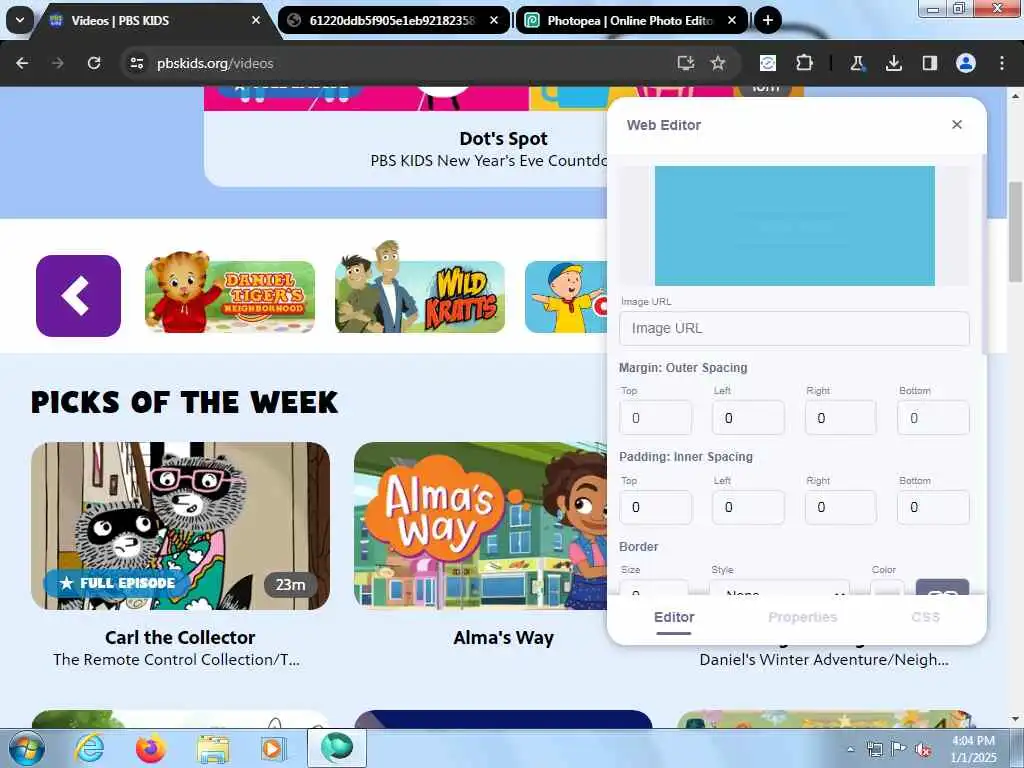This screenshot has width=1024, height=768.
Task: Open Chrome Labs flask icon
Action: point(857,63)
